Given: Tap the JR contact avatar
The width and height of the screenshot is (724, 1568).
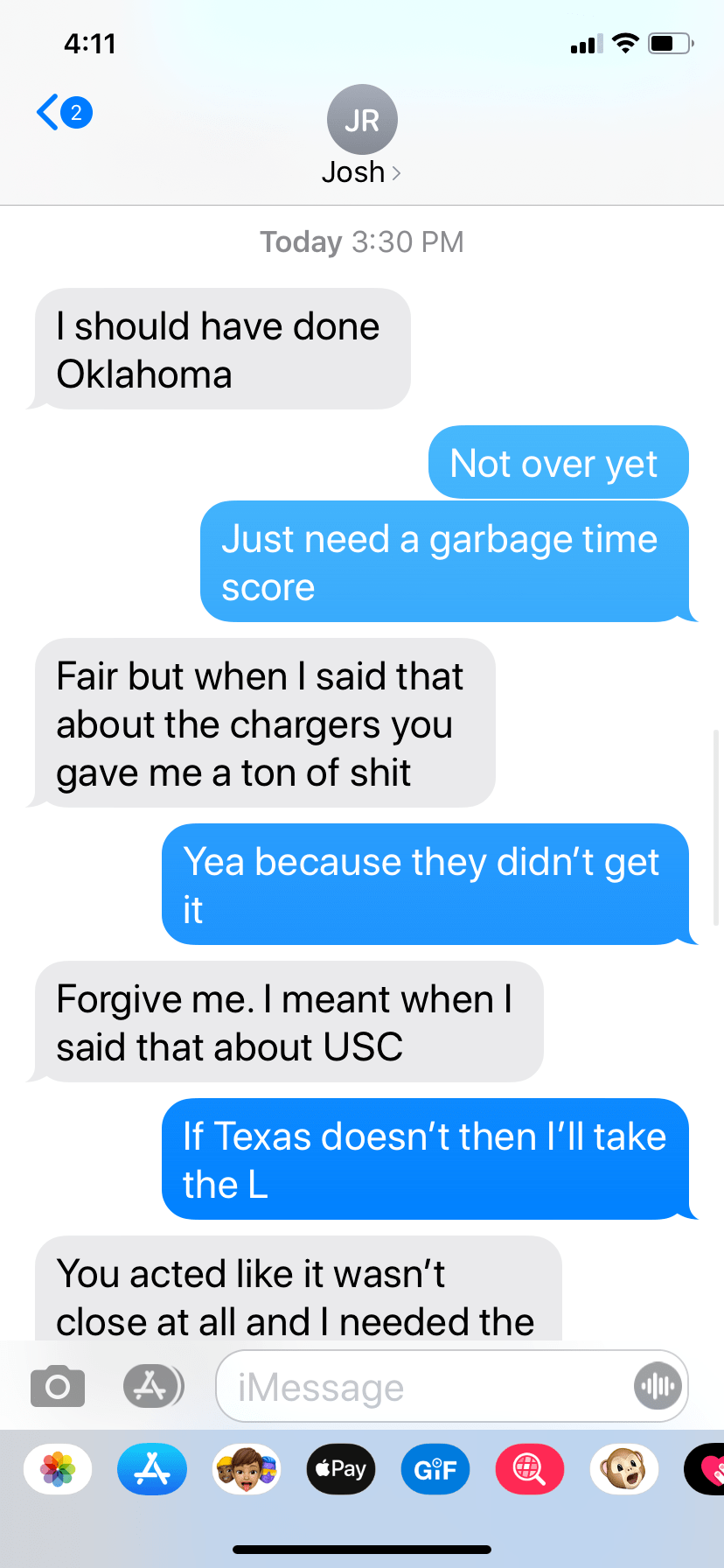Looking at the screenshot, I should 362,119.
